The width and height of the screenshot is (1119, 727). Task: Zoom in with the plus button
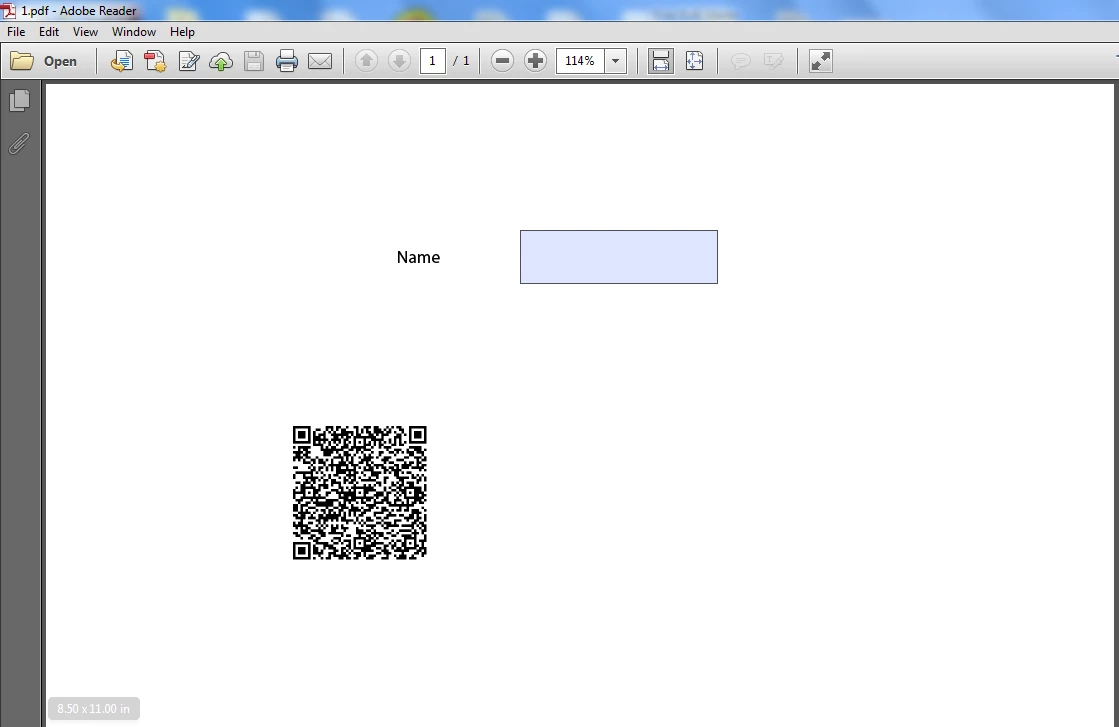(x=535, y=61)
